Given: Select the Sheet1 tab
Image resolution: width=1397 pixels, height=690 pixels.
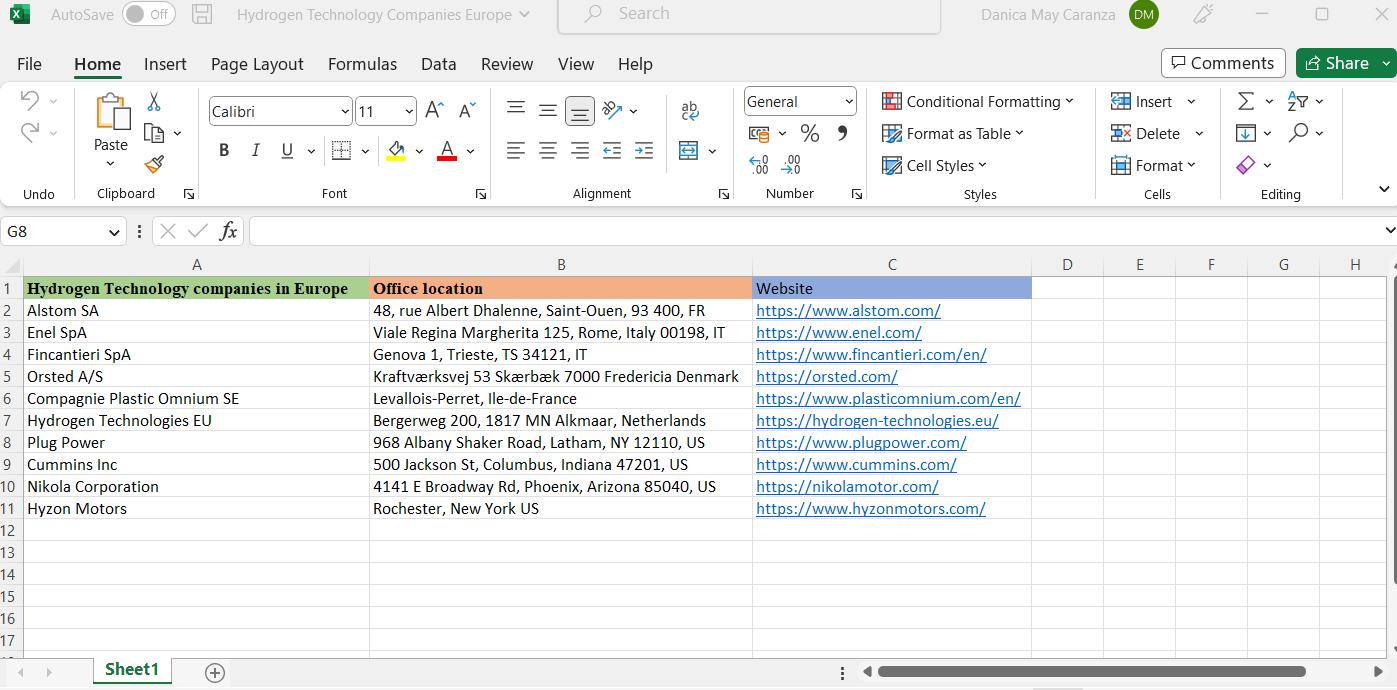Looking at the screenshot, I should pyautogui.click(x=132, y=670).
